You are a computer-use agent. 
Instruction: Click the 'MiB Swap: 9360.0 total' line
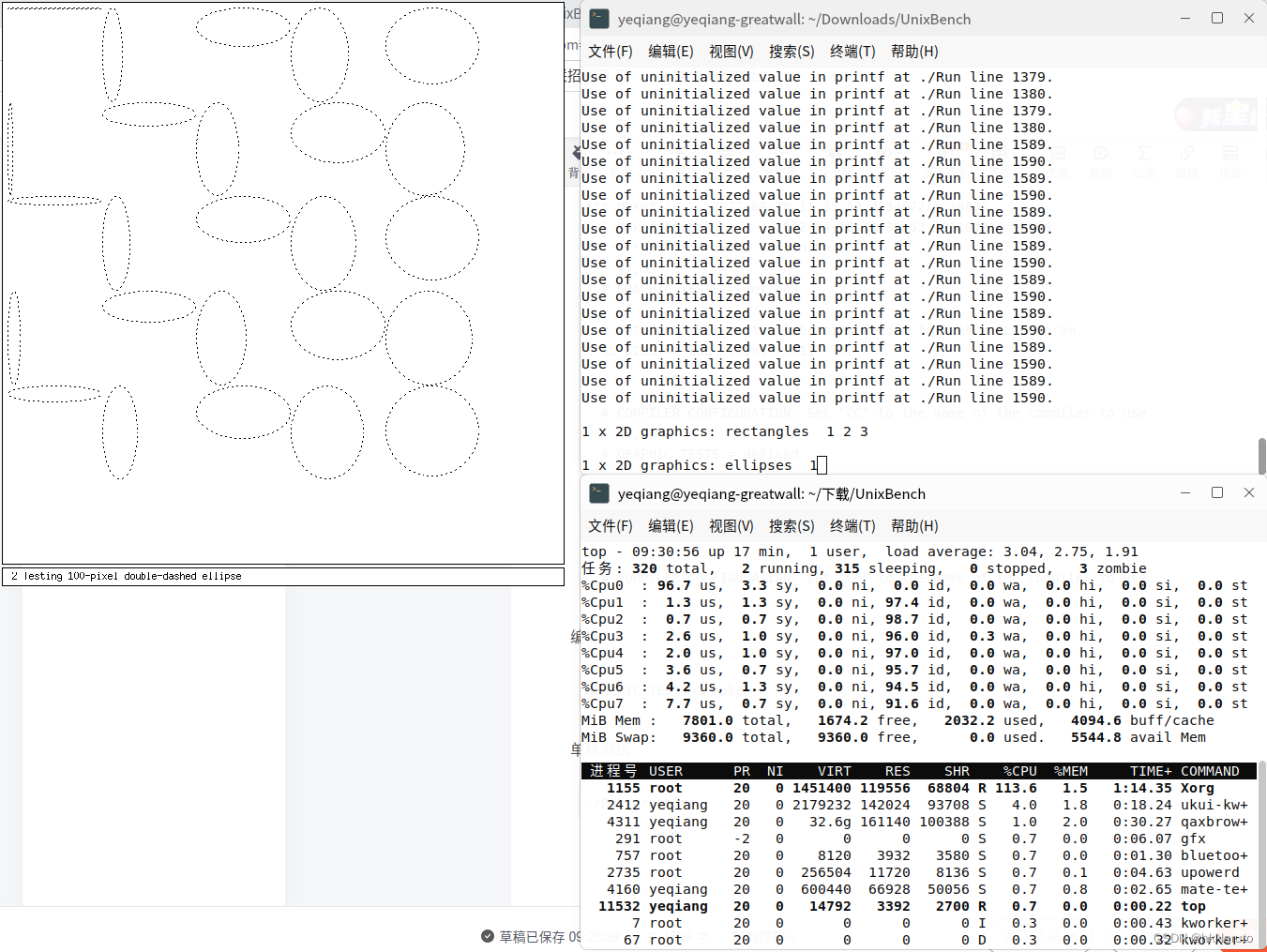point(894,737)
